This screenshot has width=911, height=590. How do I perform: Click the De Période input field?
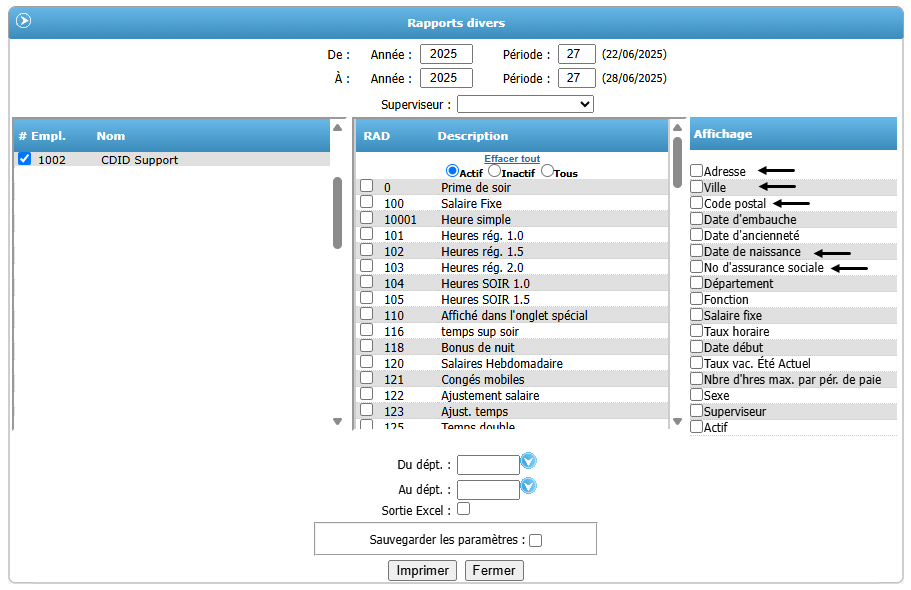(x=576, y=54)
